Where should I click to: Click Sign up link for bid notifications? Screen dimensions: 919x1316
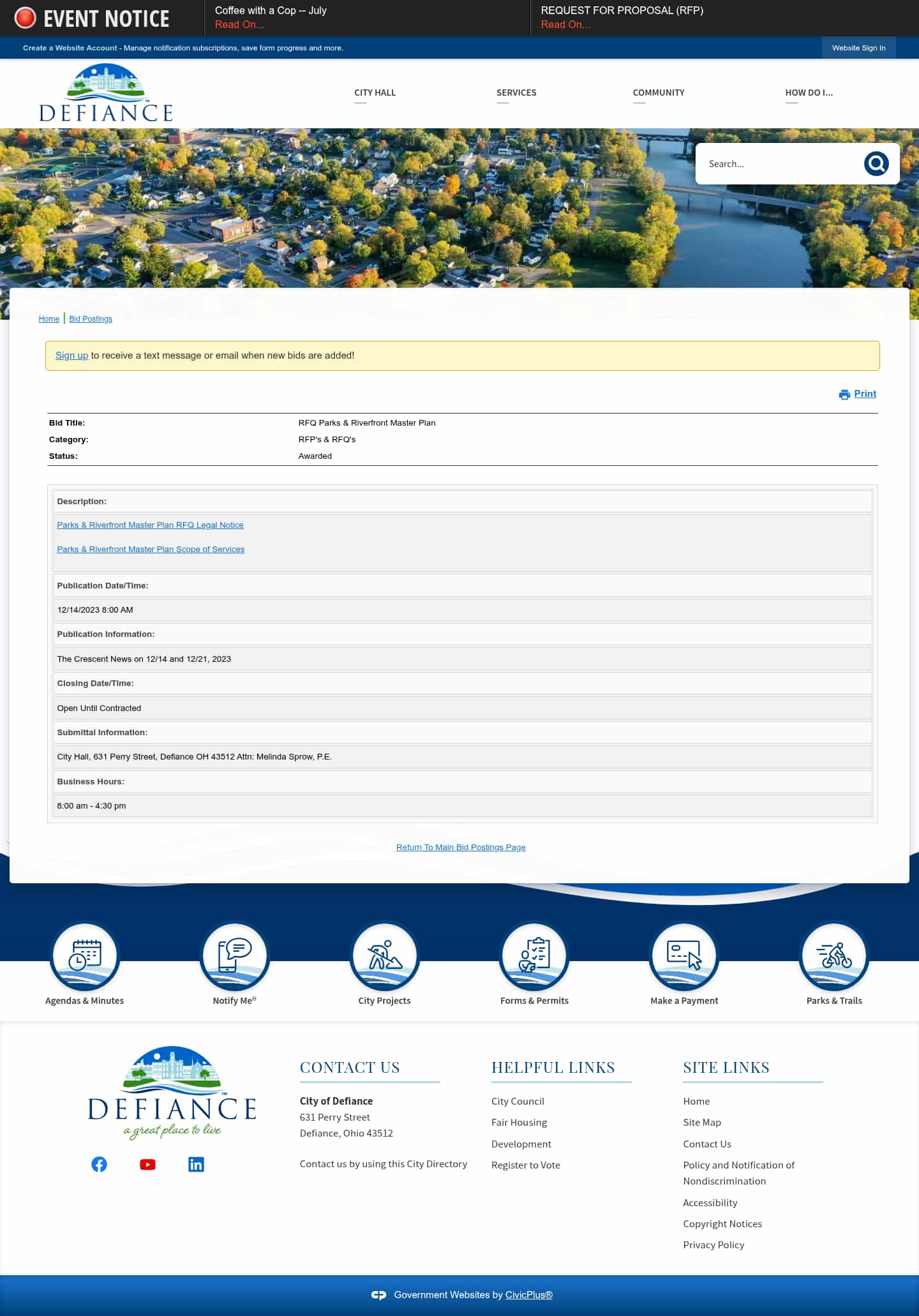coord(71,355)
